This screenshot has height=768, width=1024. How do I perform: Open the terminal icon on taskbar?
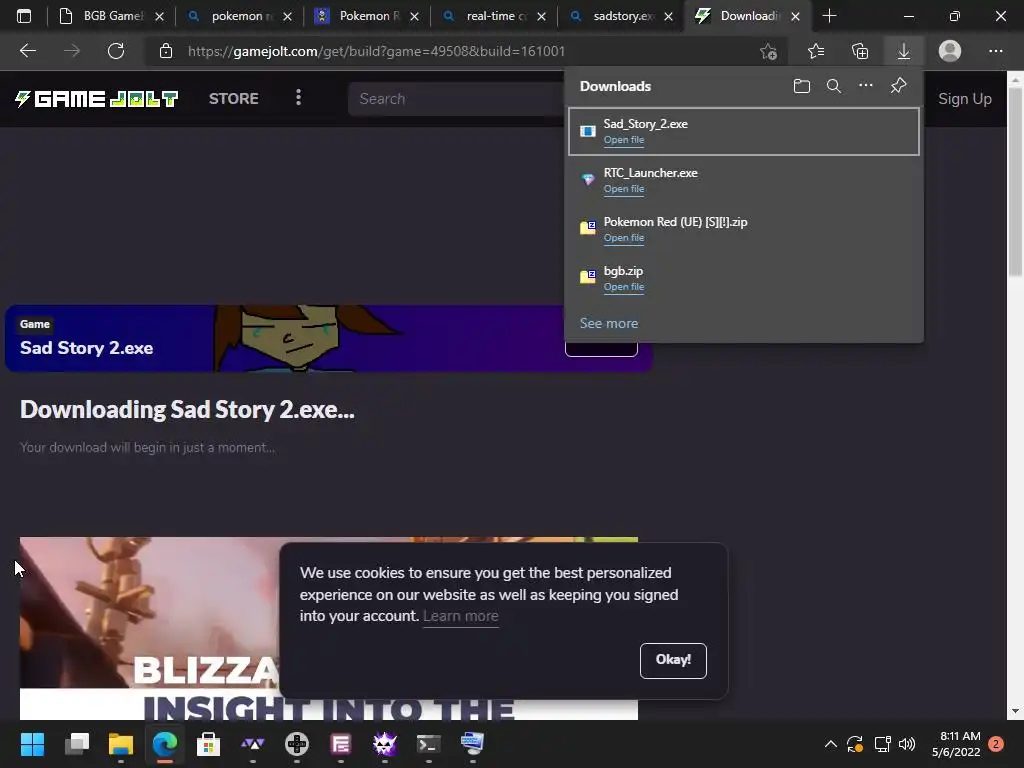428,744
